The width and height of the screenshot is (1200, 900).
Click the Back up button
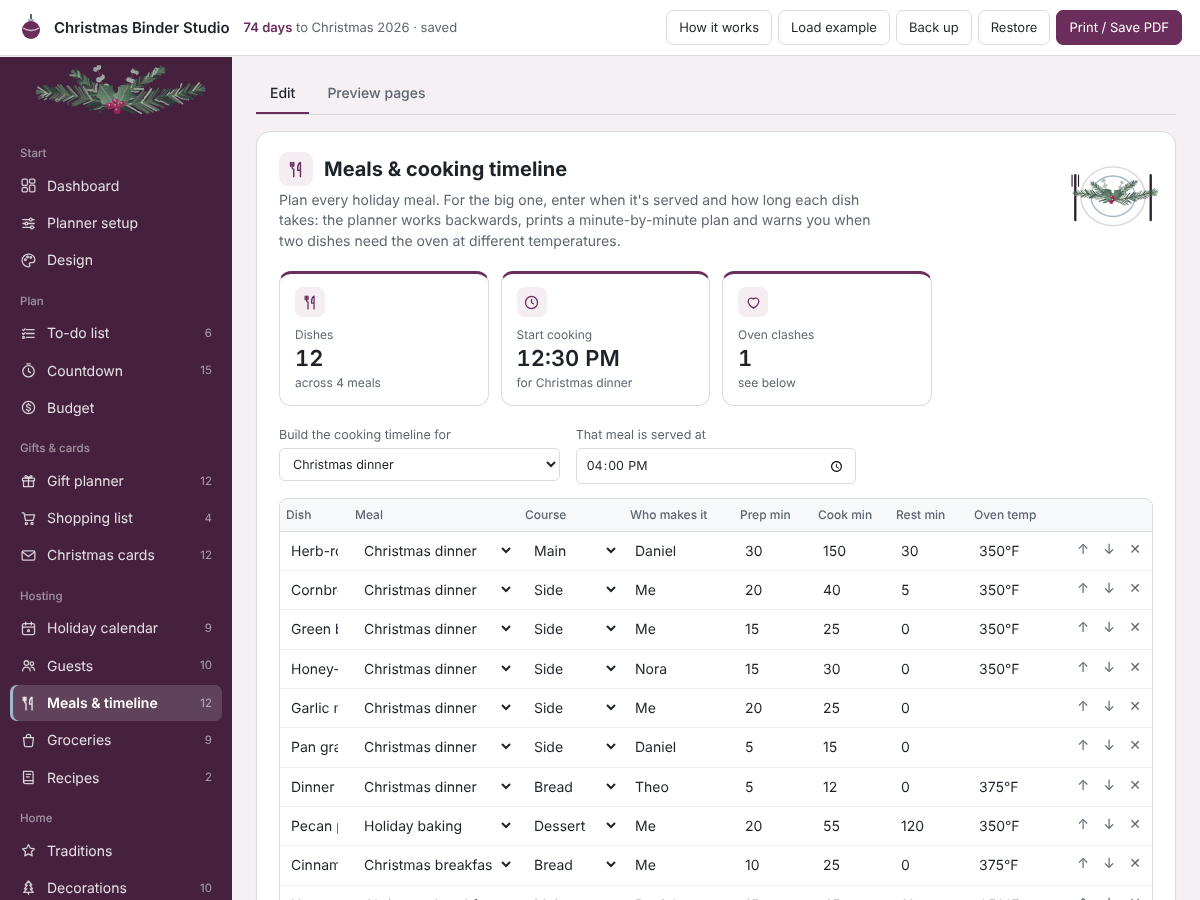pos(934,28)
